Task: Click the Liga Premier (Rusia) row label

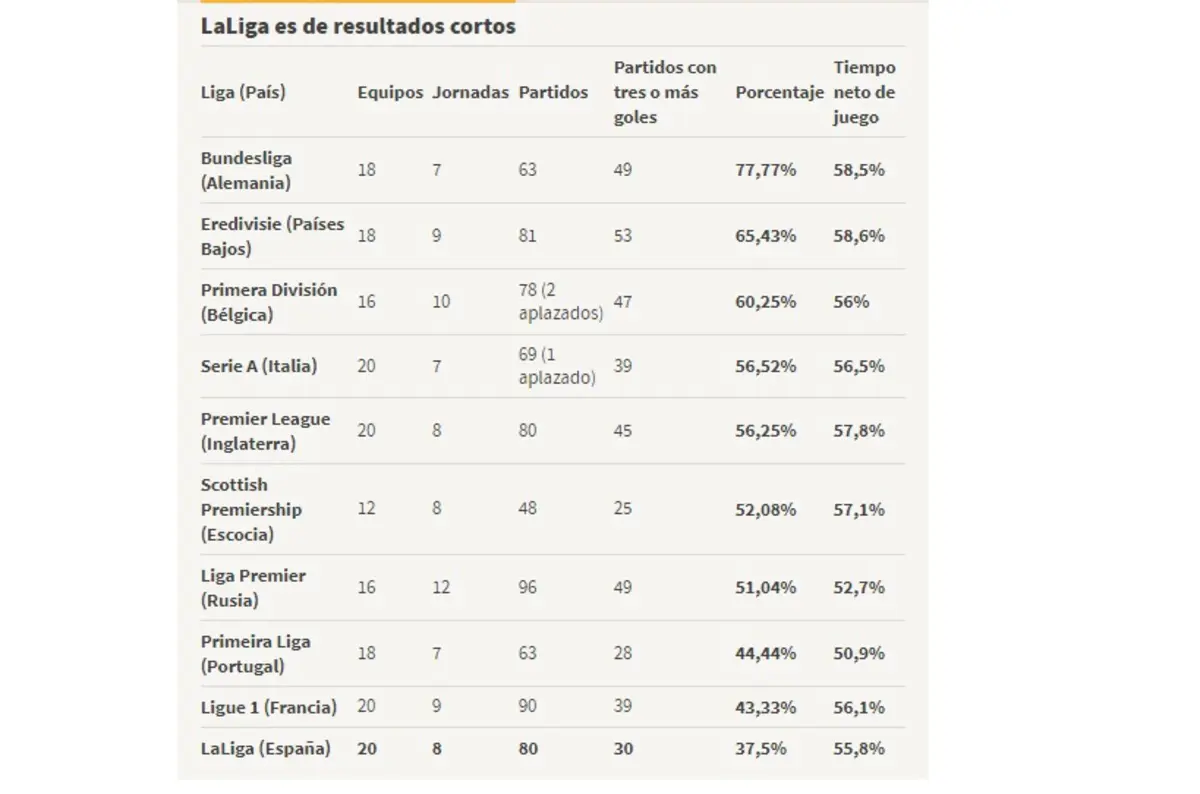Action: pos(253,588)
